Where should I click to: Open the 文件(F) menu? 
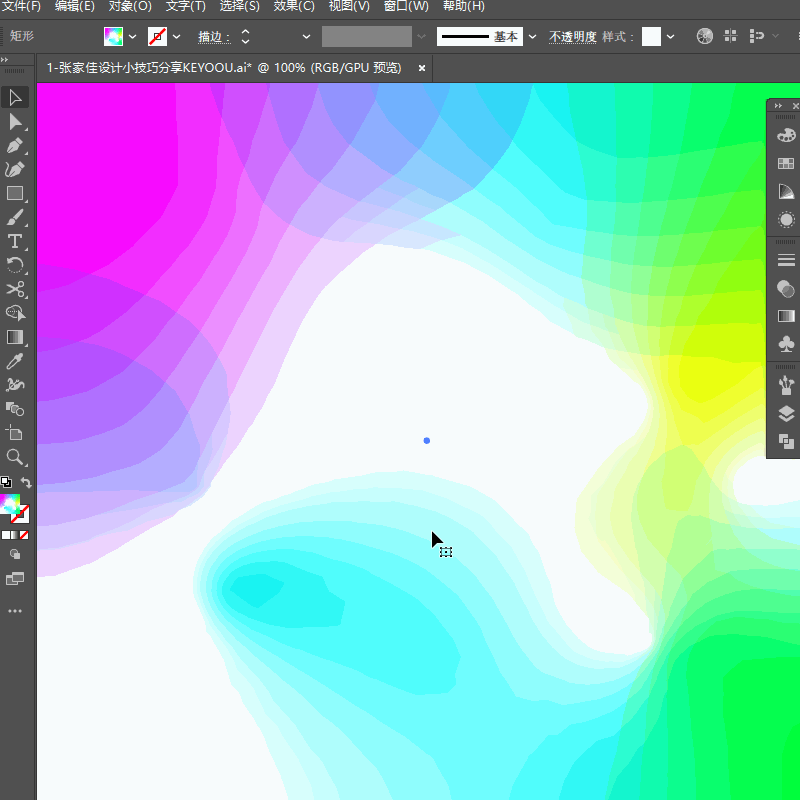[x=22, y=6]
